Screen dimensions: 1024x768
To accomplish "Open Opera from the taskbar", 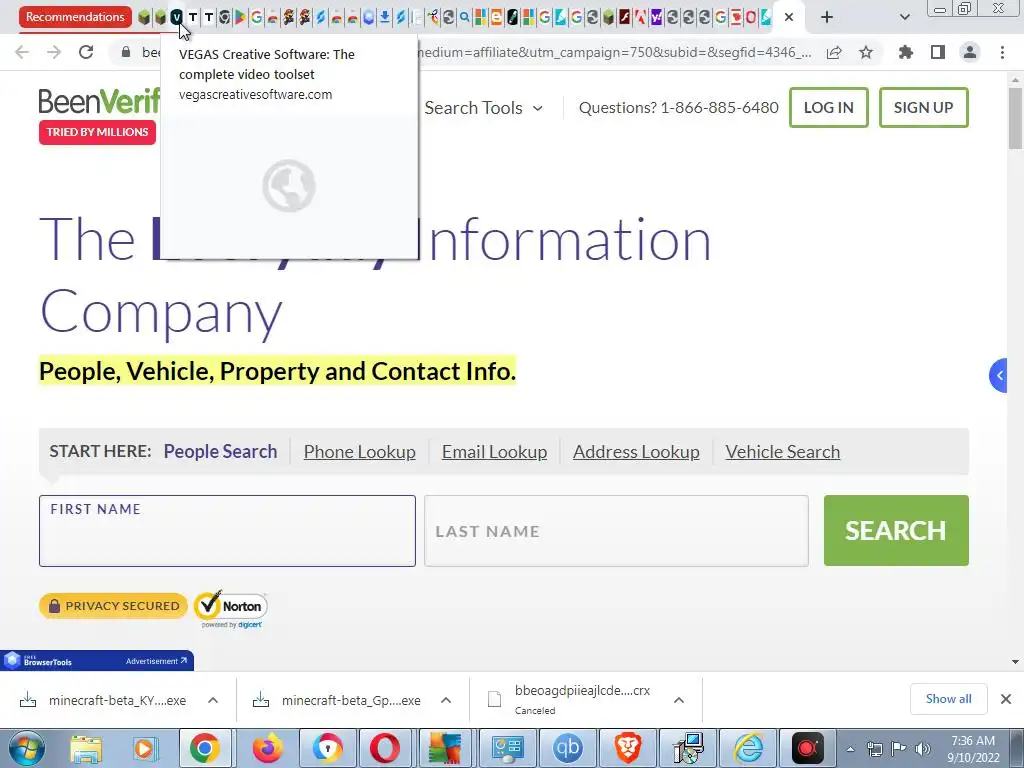I will coord(385,748).
